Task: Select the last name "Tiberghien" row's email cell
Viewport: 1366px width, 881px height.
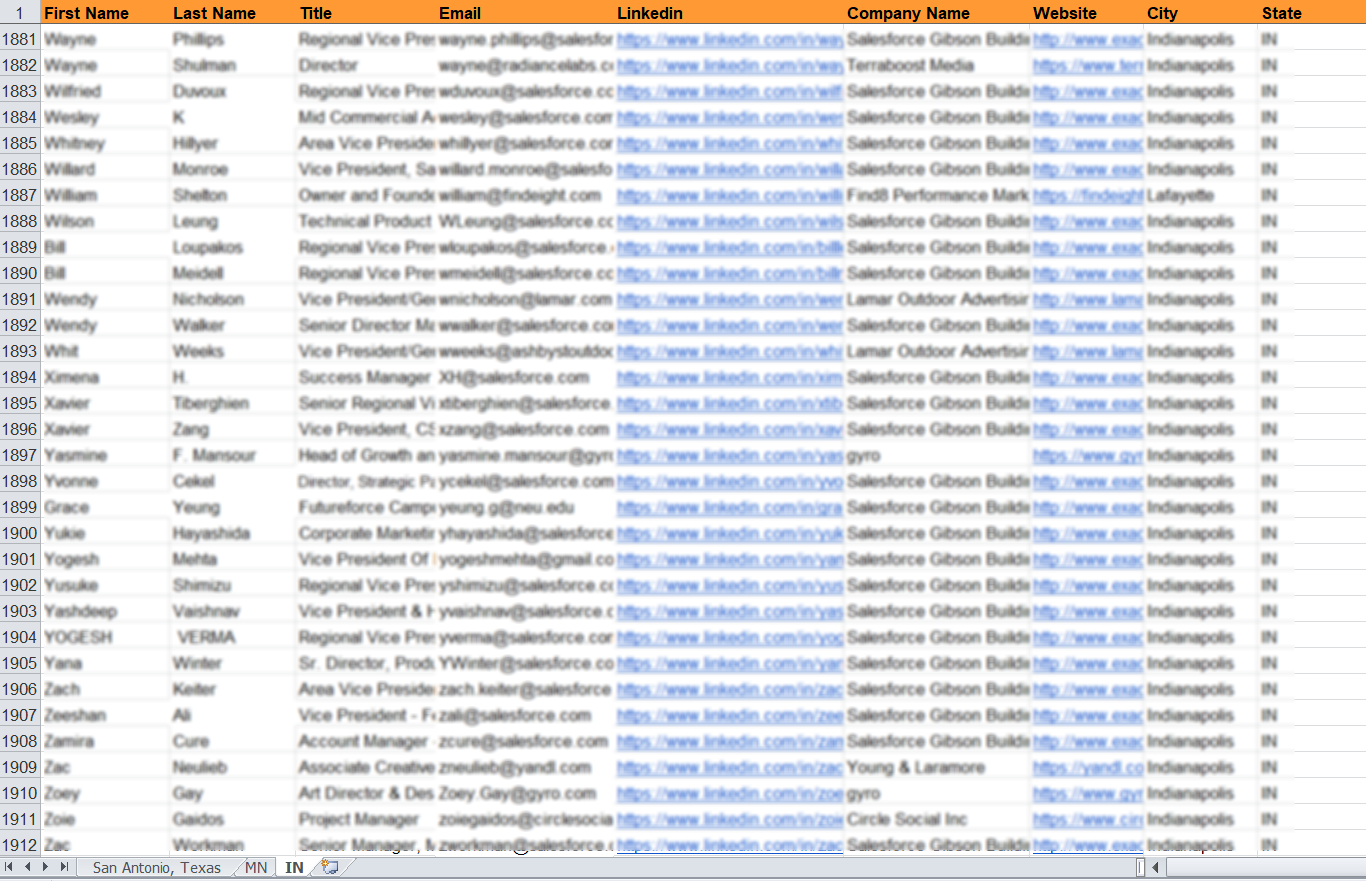Action: (525, 403)
